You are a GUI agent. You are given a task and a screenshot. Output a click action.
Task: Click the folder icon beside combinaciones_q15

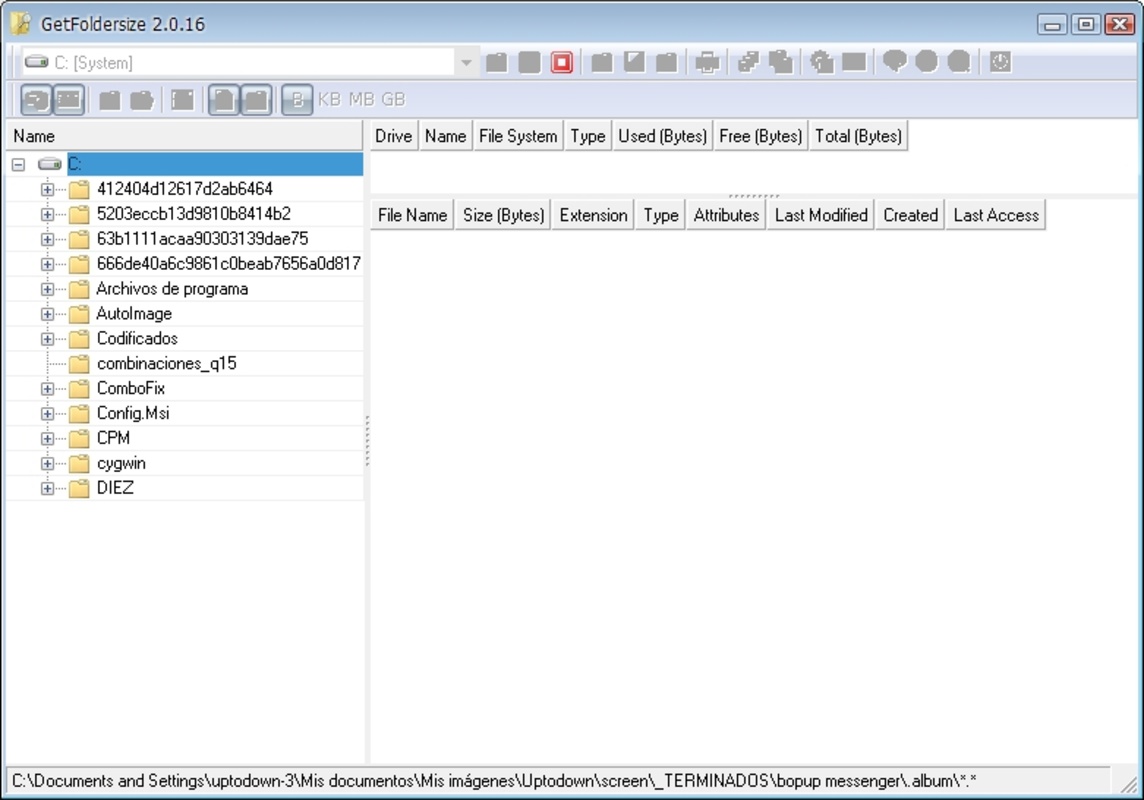coord(79,364)
